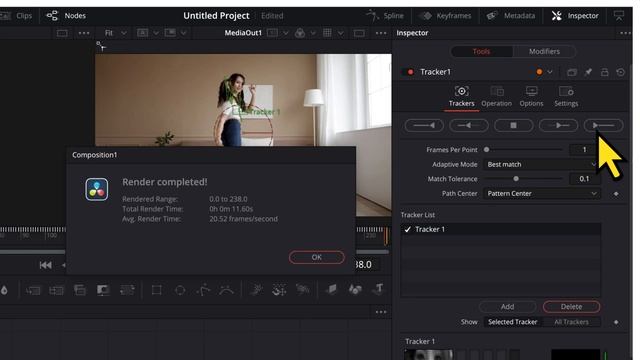
Task: Click Match Tolerance value field 0.1
Action: pos(584,179)
